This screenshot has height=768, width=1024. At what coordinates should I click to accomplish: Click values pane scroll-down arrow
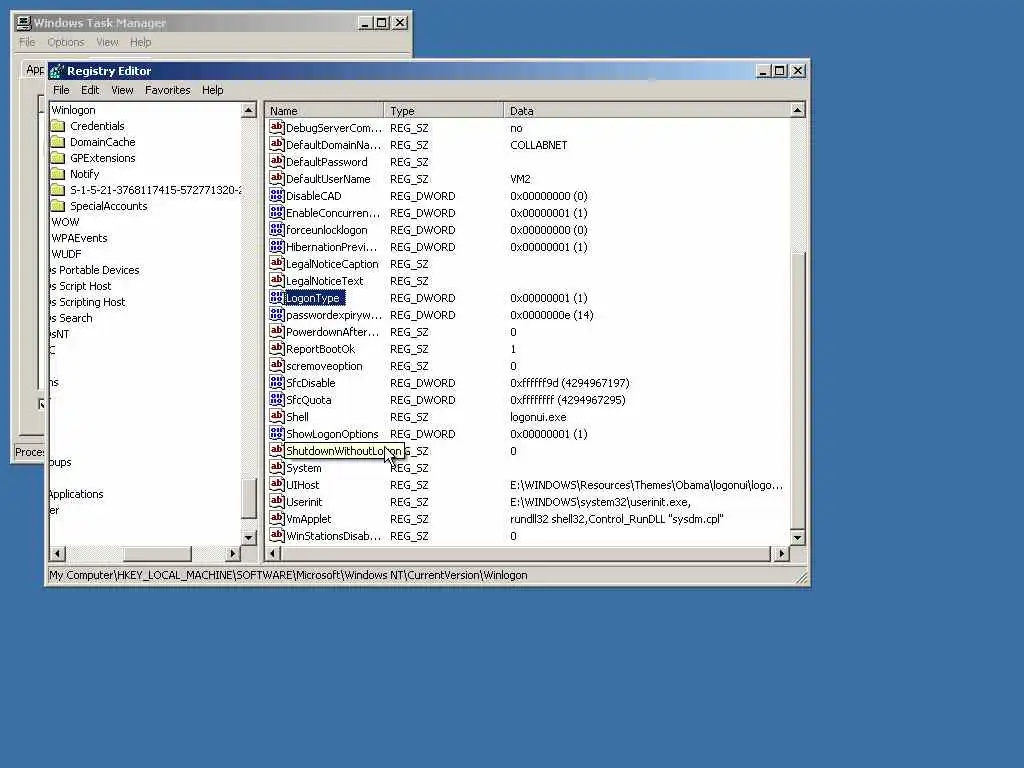797,537
